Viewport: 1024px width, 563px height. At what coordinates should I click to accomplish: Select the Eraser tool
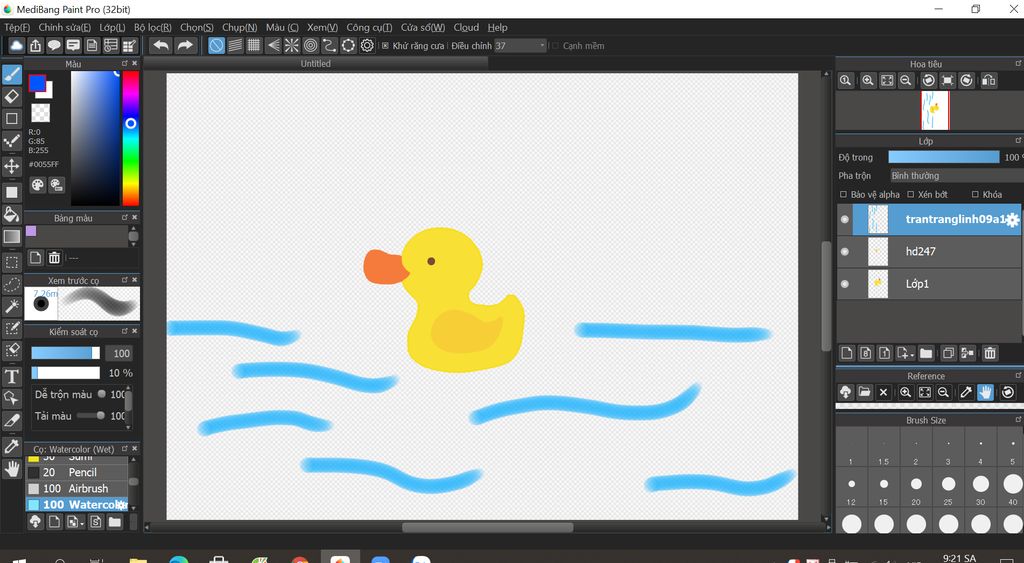(12, 97)
